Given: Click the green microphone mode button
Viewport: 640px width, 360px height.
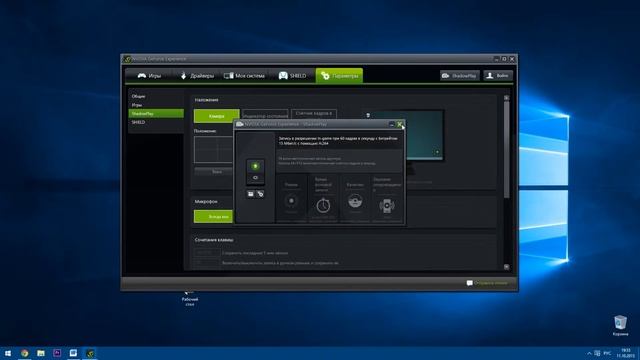Looking at the screenshot, I should click(213, 216).
